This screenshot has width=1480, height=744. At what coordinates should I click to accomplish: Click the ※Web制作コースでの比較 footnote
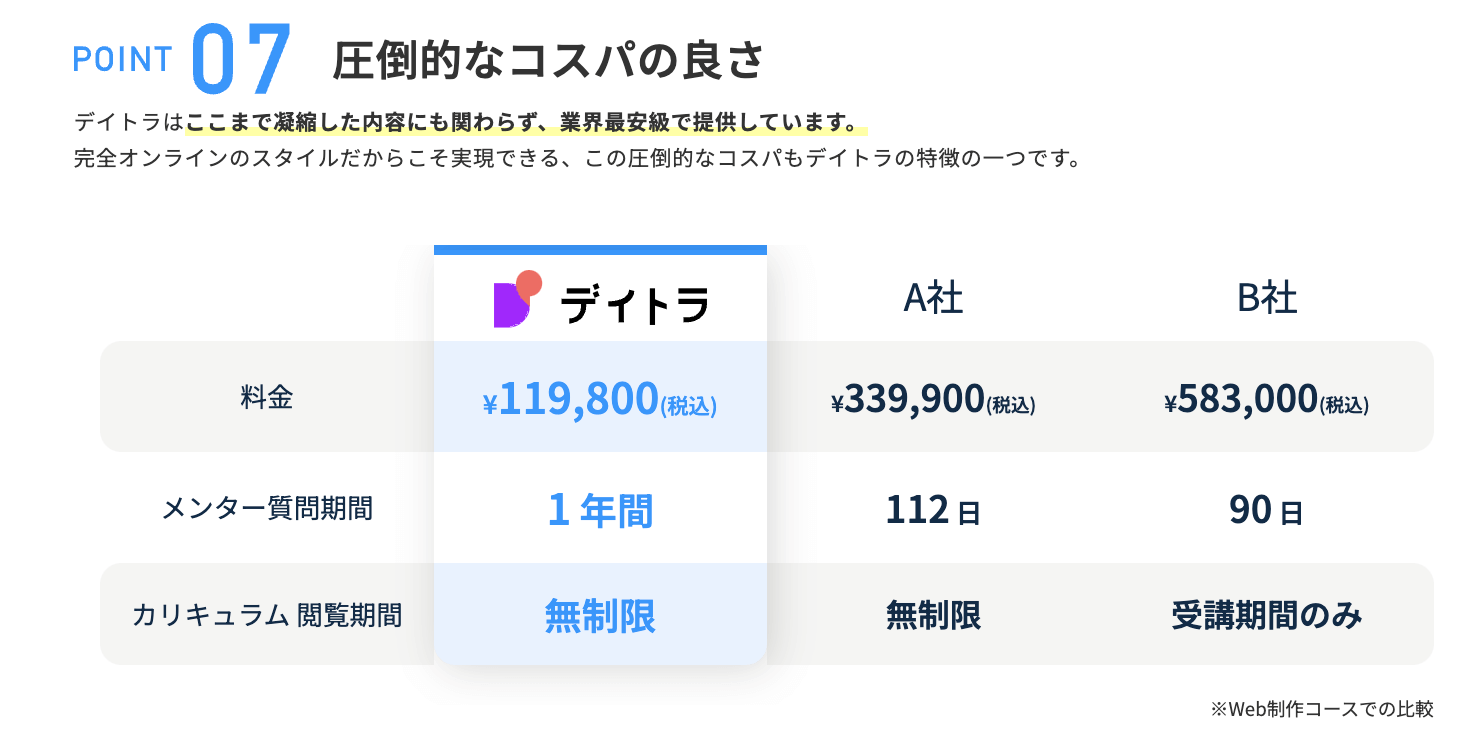coord(1322,709)
